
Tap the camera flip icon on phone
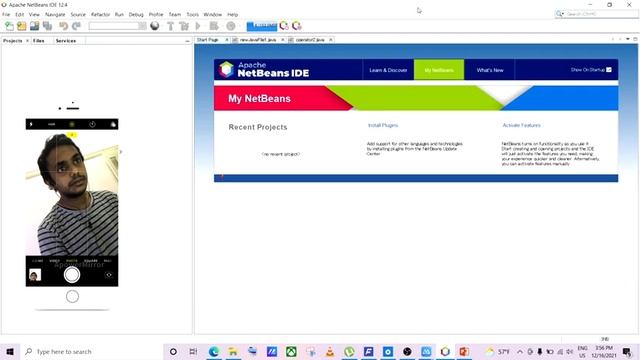click(109, 275)
